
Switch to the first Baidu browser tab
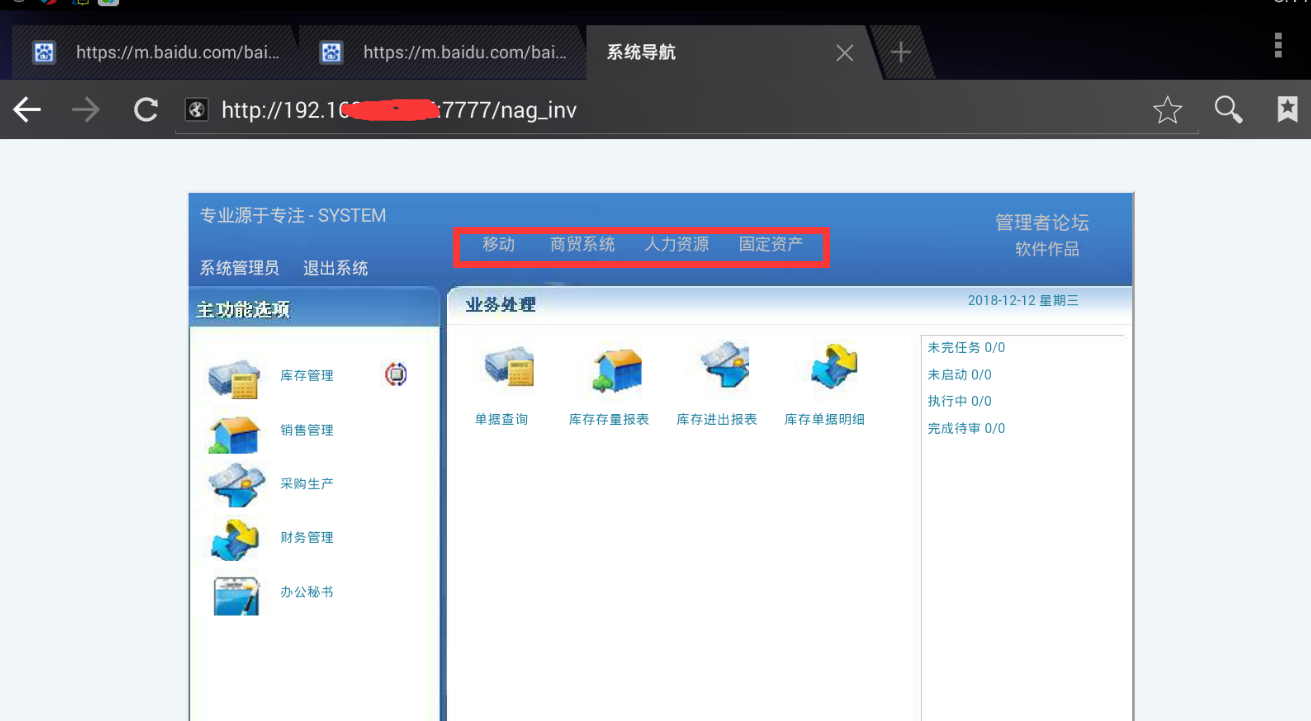tap(160, 52)
